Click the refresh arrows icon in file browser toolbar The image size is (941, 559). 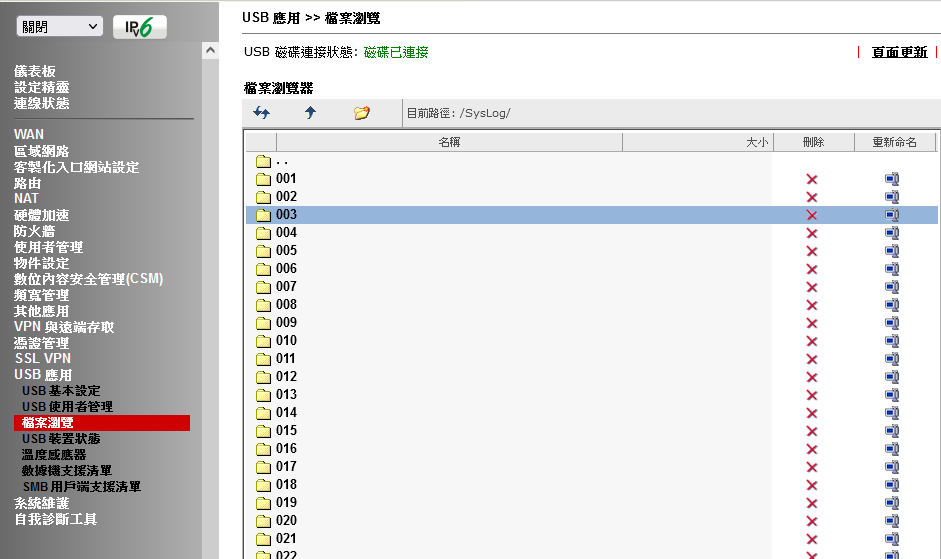(x=262, y=113)
